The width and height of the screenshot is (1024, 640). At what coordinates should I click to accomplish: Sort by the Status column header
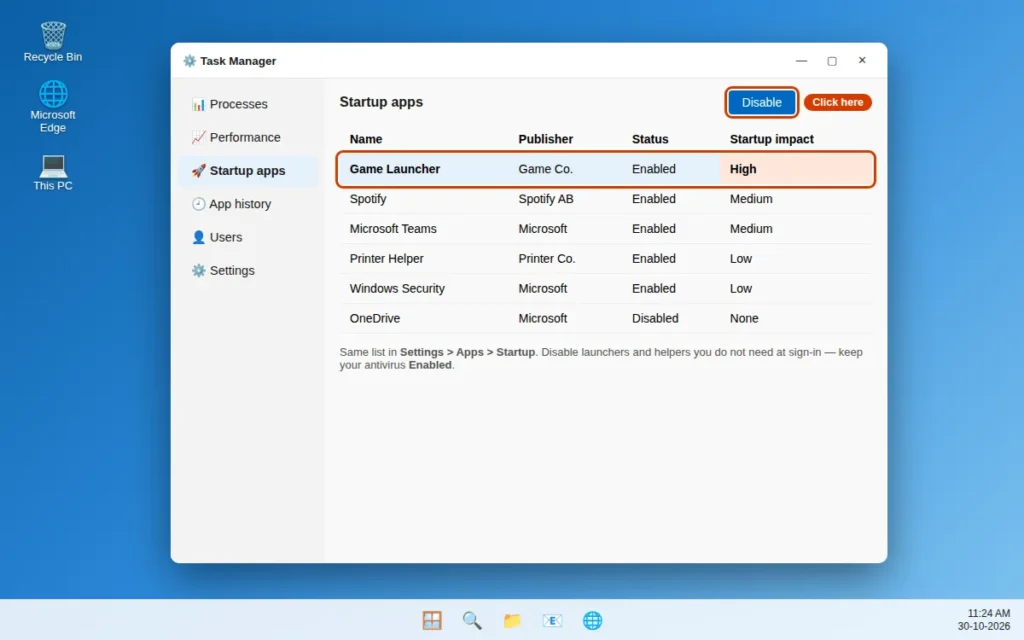[x=650, y=139]
